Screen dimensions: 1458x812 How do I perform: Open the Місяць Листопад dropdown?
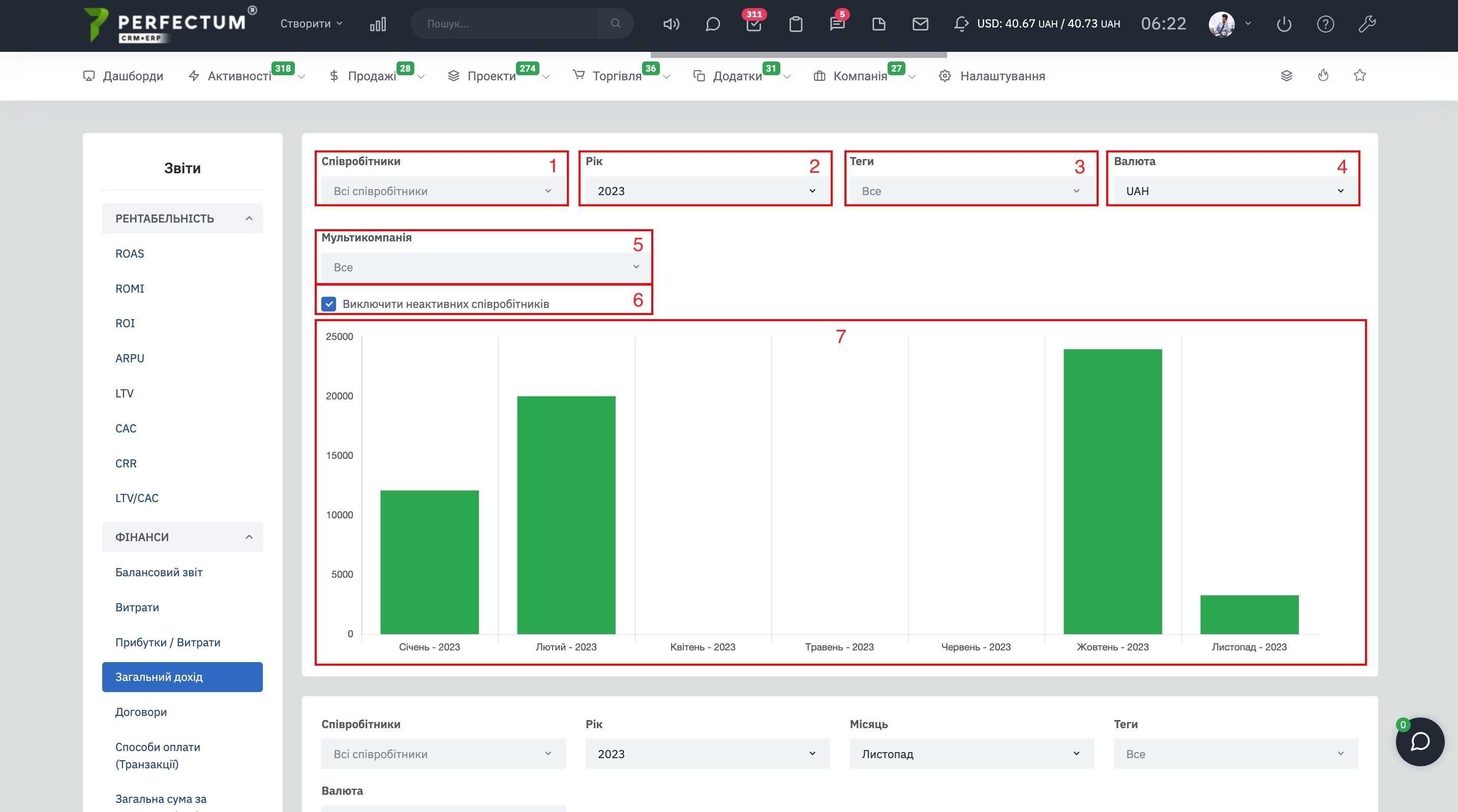[x=971, y=754]
